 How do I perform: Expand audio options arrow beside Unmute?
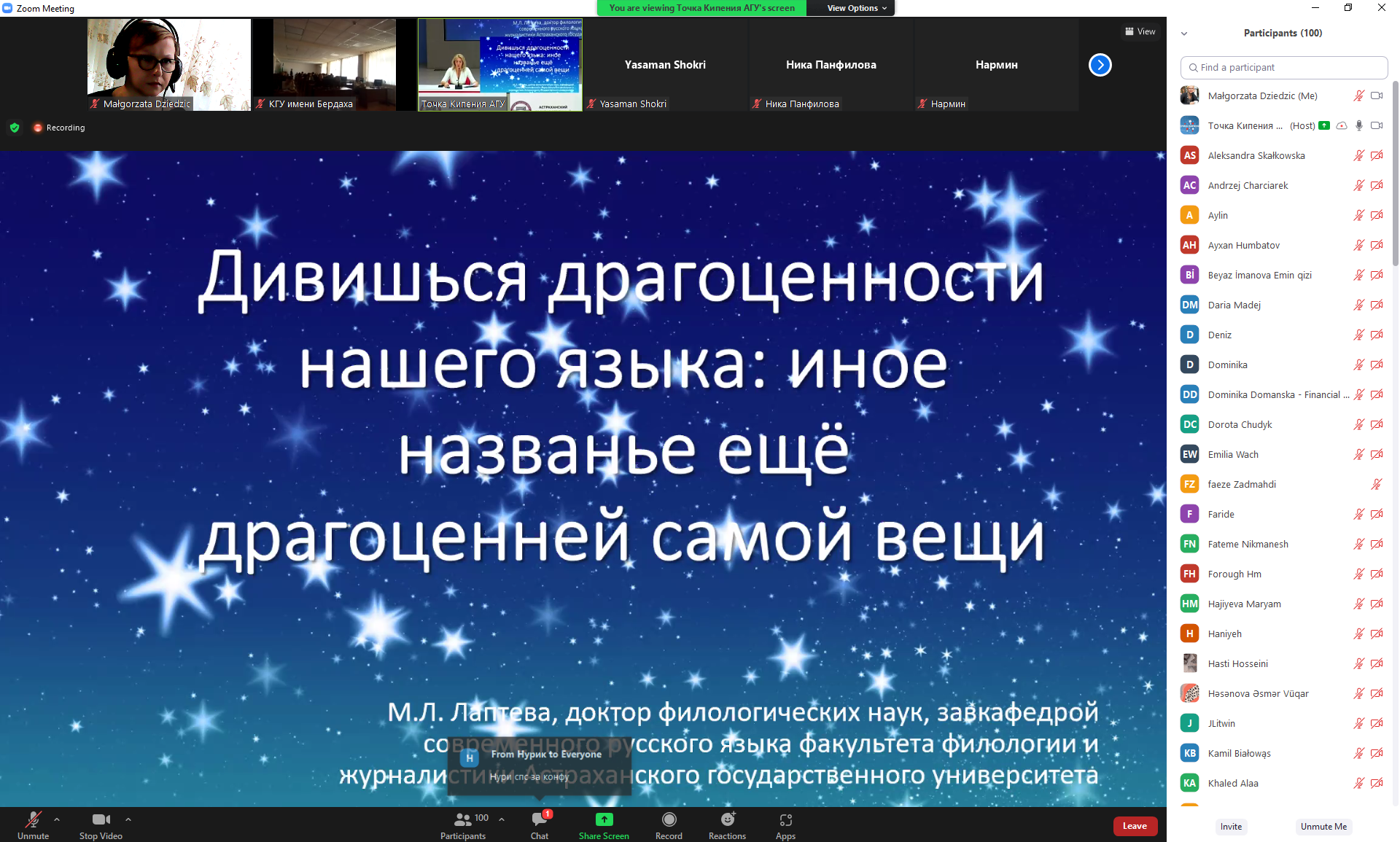click(57, 819)
